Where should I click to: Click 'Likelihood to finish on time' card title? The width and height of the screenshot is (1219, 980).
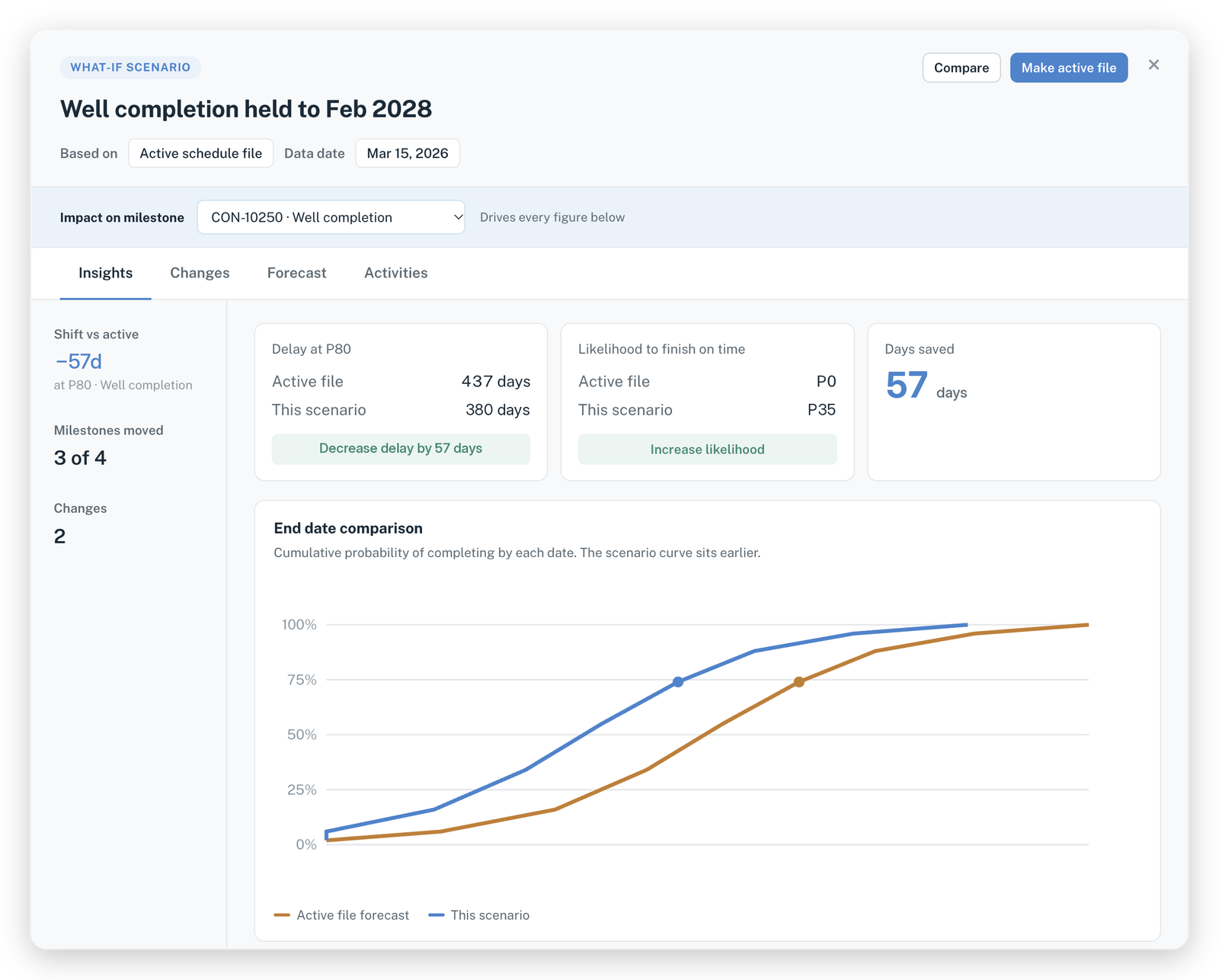pyautogui.click(x=661, y=349)
